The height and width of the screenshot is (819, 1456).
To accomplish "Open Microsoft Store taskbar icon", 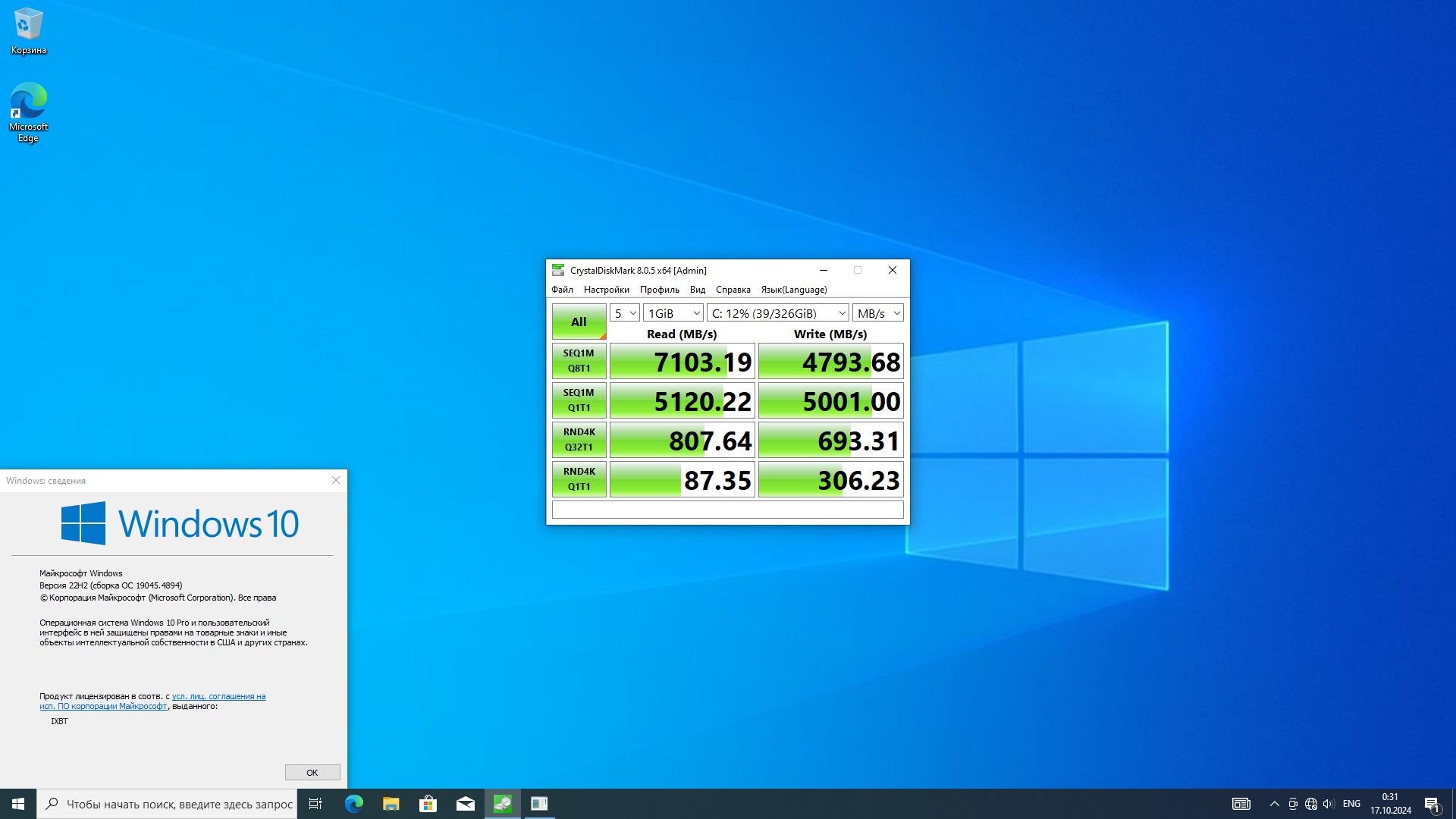I will 428,804.
